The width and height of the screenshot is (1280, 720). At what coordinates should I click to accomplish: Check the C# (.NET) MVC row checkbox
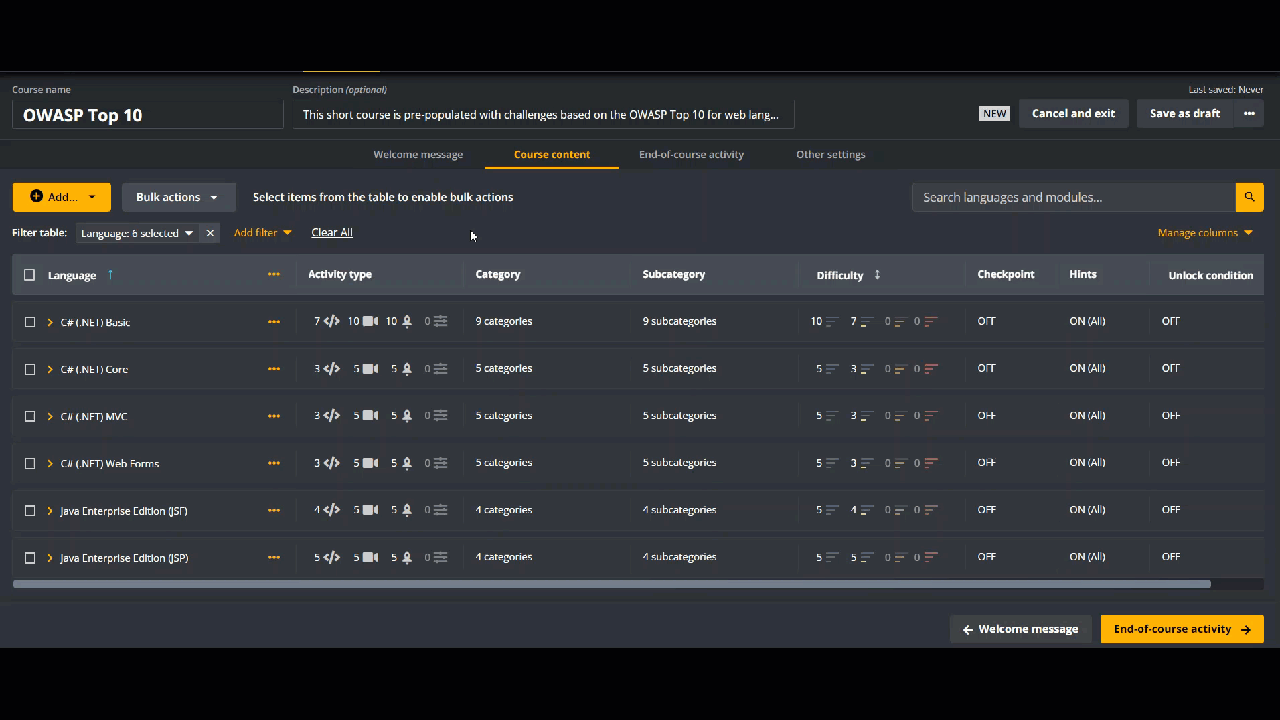pos(29,416)
